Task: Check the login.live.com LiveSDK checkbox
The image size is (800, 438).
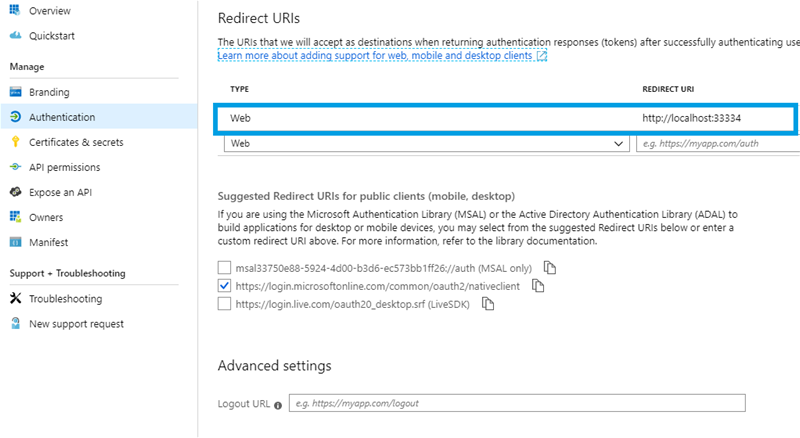Action: point(224,304)
